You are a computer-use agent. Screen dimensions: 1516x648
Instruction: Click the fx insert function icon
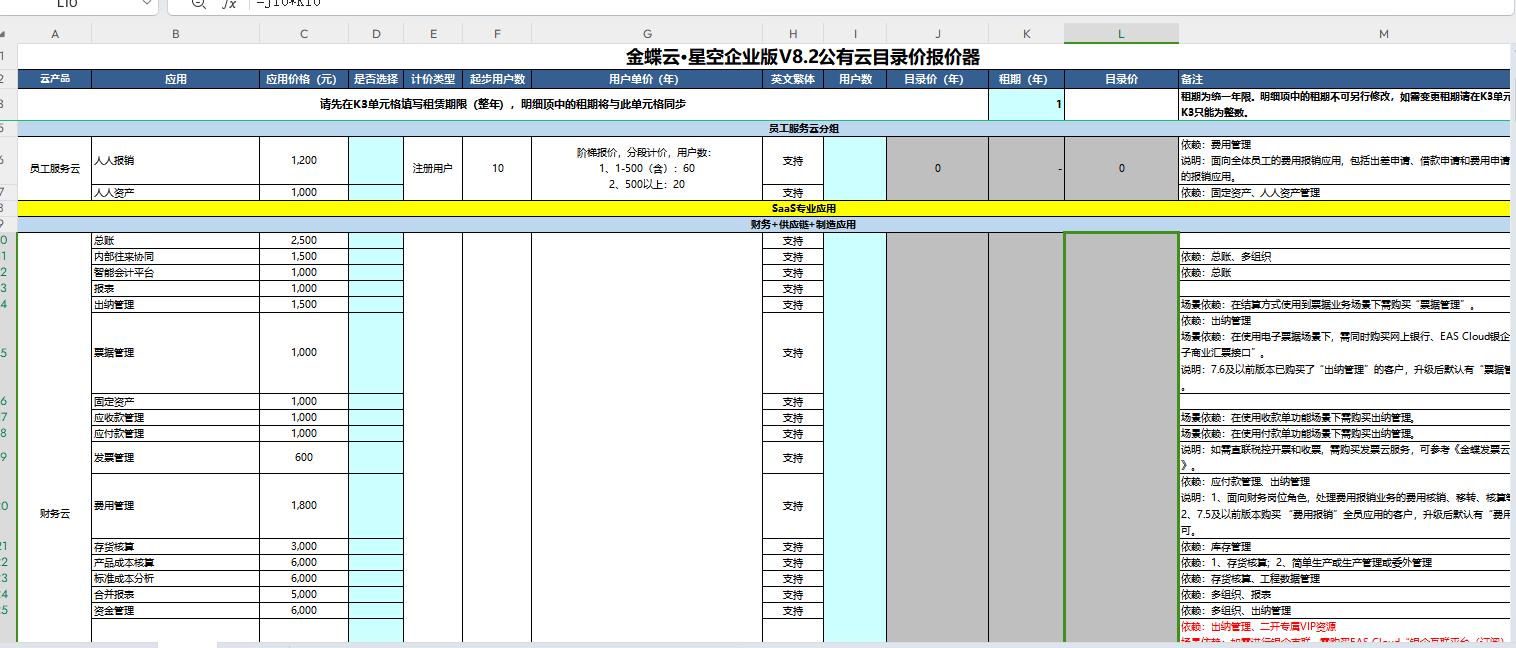(229, 4)
